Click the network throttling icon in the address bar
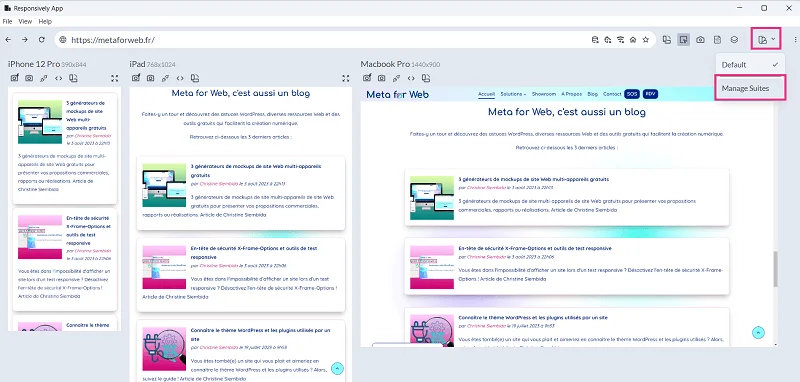 point(620,40)
